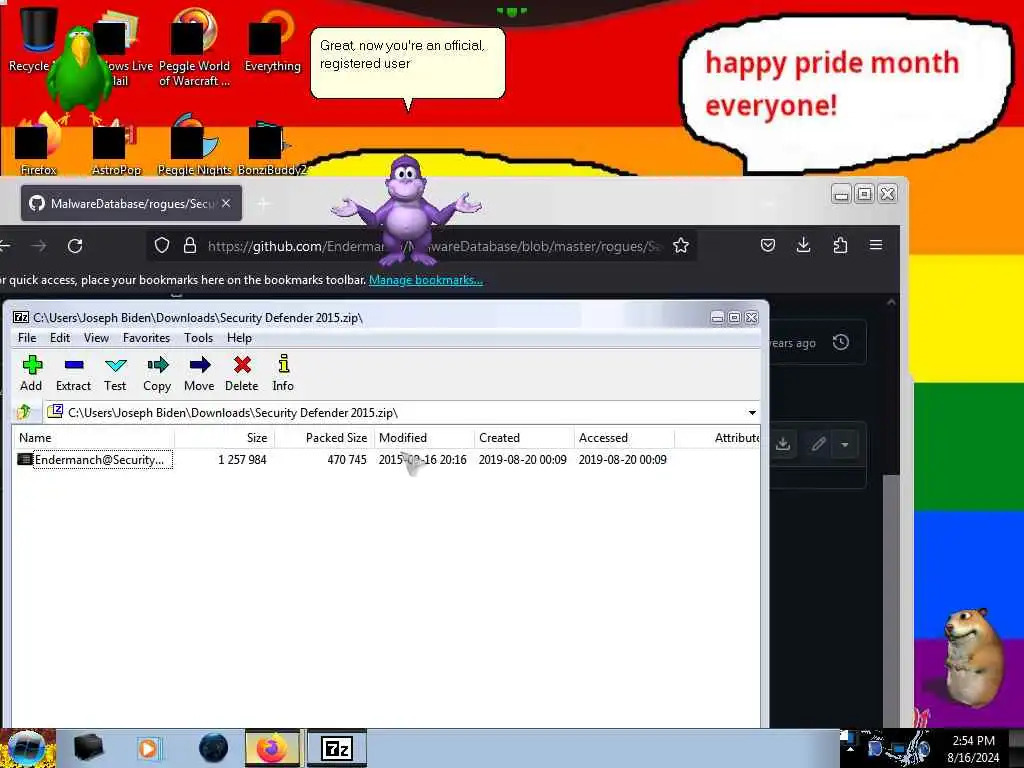1024x768 pixels.
Task: Open media player taskbar icon
Action: click(x=149, y=748)
